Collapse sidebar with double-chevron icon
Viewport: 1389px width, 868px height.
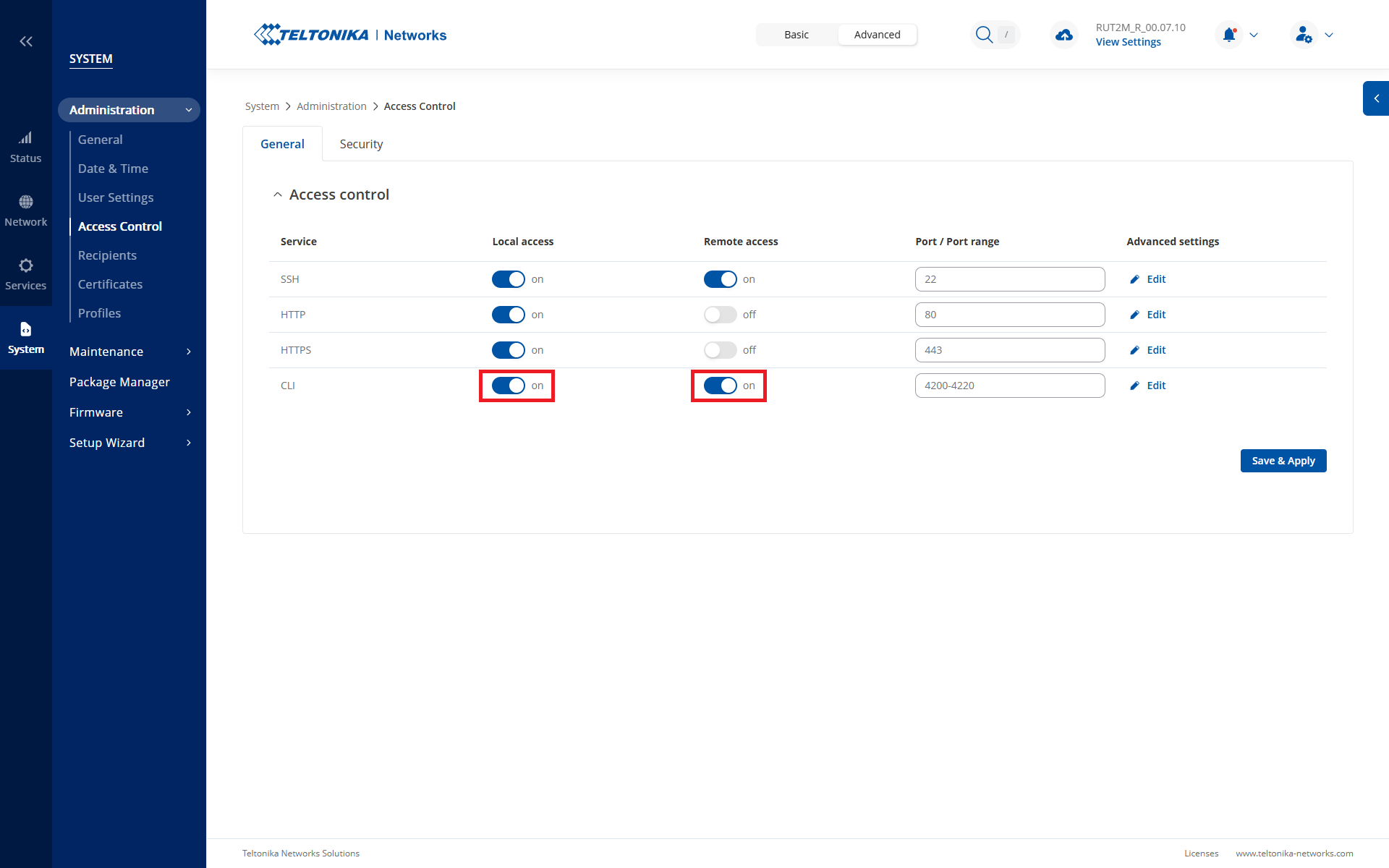point(26,41)
